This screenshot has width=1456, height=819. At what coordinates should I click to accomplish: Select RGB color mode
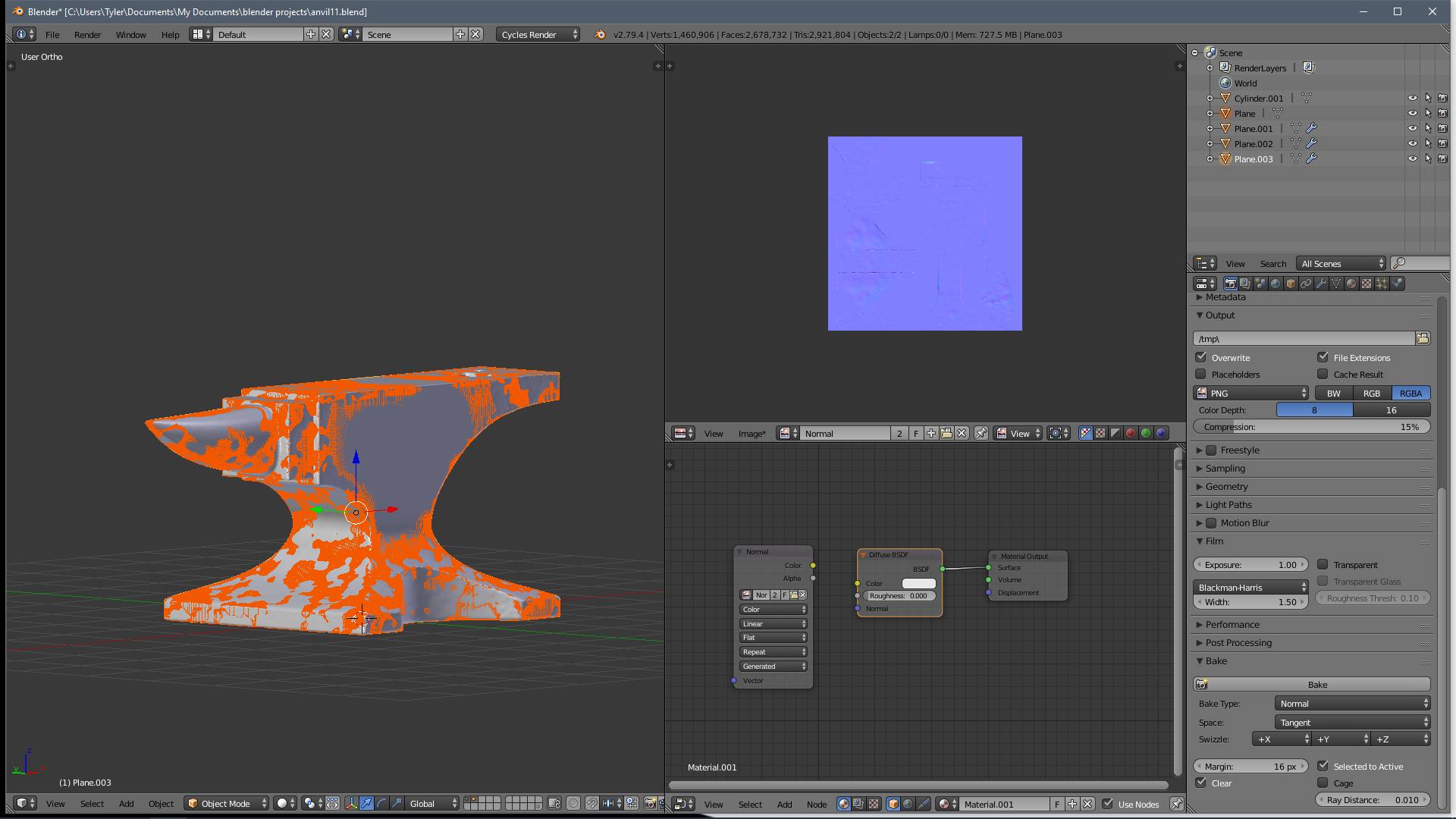1372,394
